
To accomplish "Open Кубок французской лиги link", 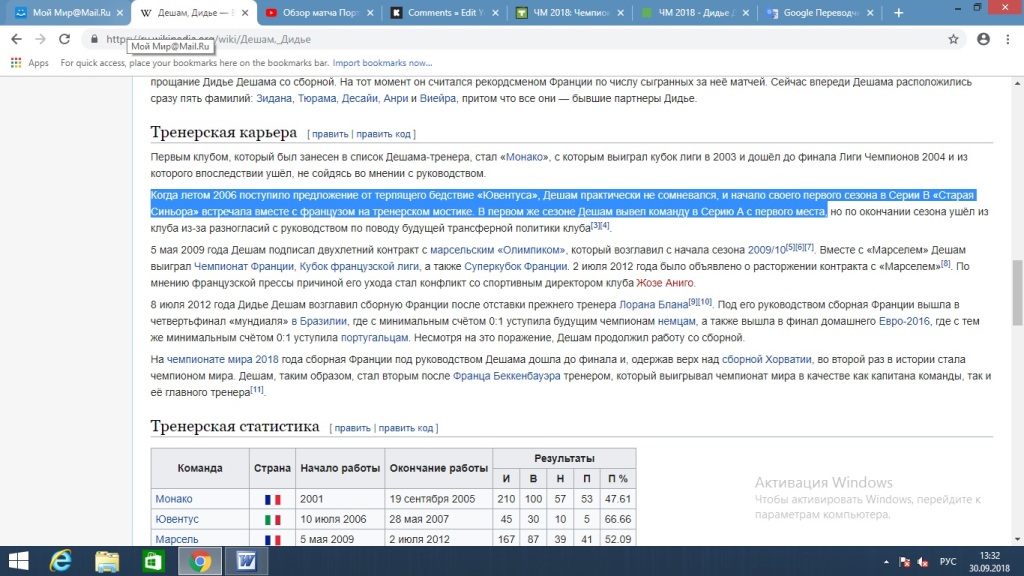I will click(359, 266).
